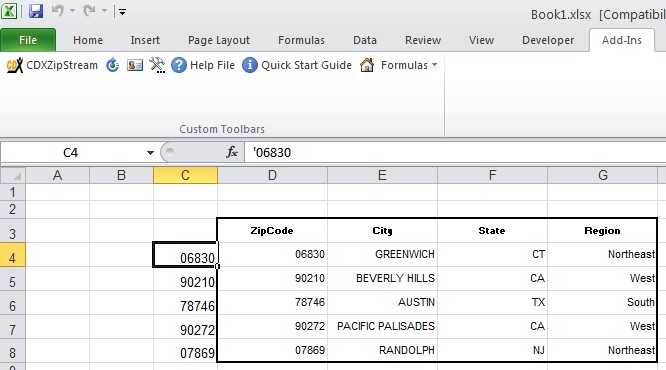Image resolution: width=666 pixels, height=370 pixels.
Task: Select the NJ state cell
Action: click(x=492, y=350)
